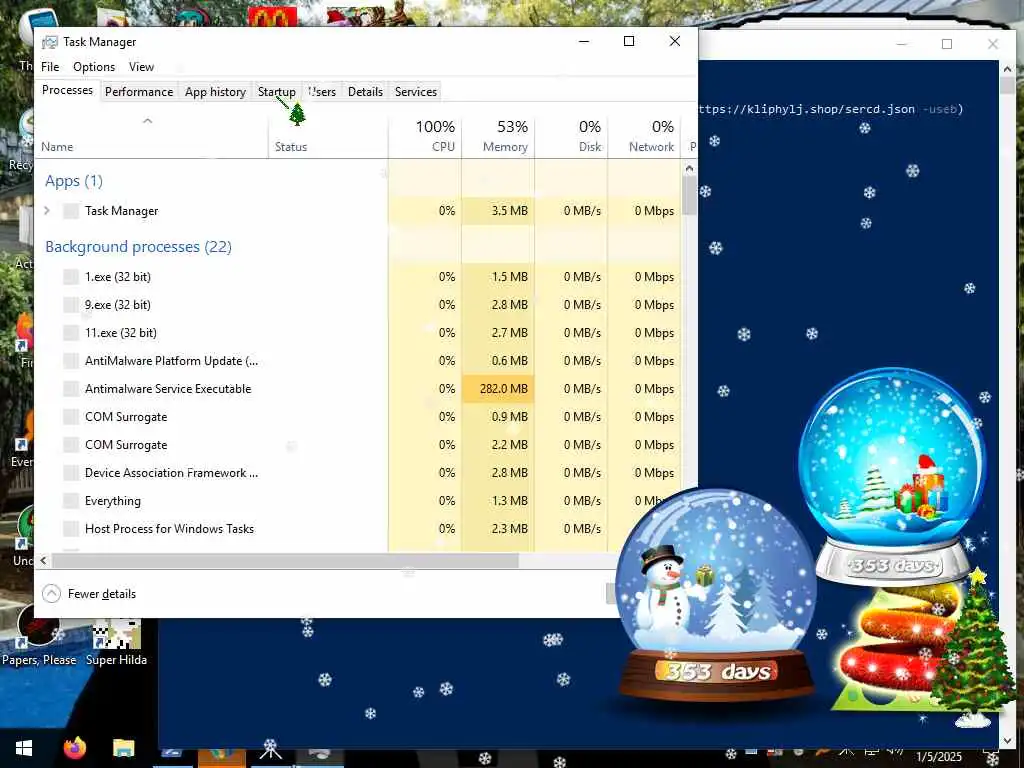Open the File menu

pyautogui.click(x=50, y=67)
